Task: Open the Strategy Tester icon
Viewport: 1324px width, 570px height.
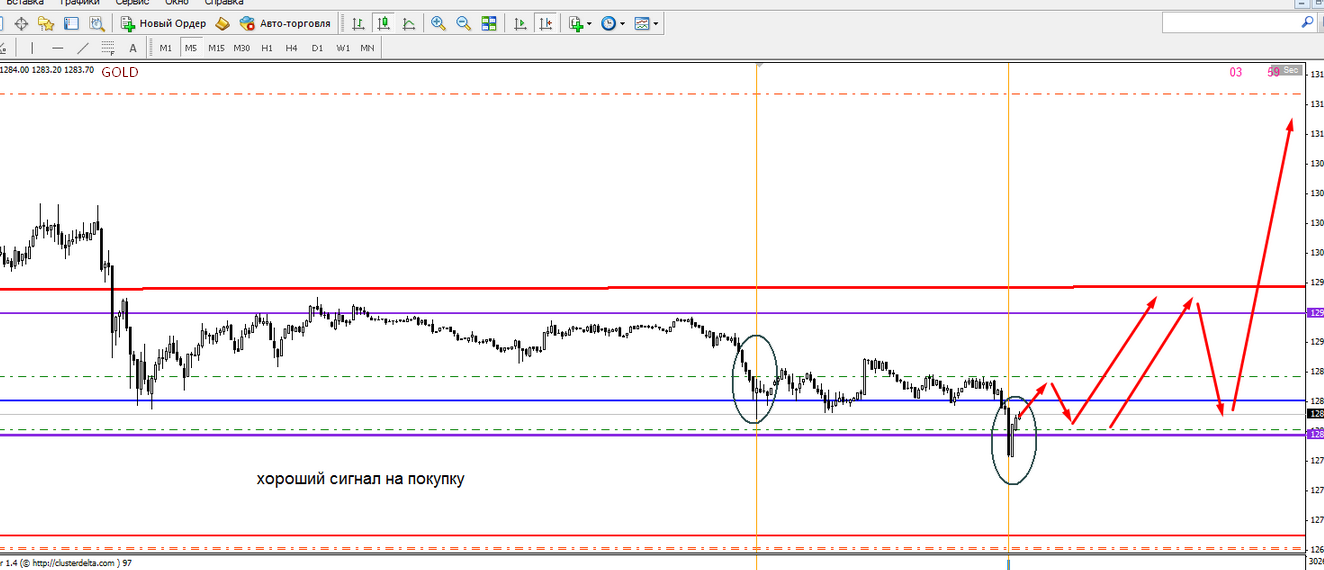Action: 95,23
